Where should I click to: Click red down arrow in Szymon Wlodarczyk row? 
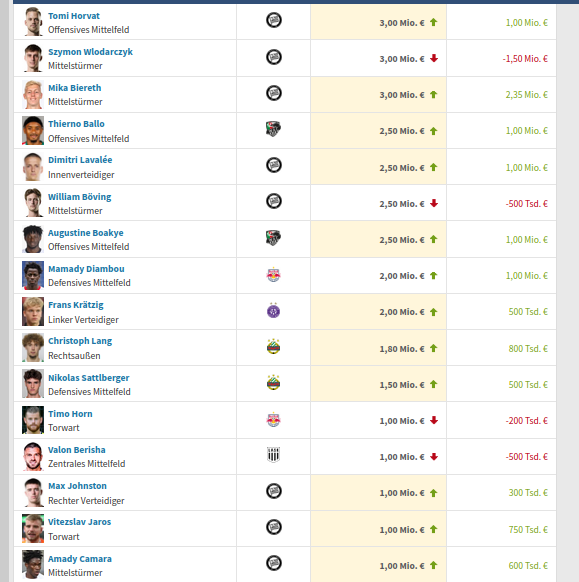coord(434,58)
